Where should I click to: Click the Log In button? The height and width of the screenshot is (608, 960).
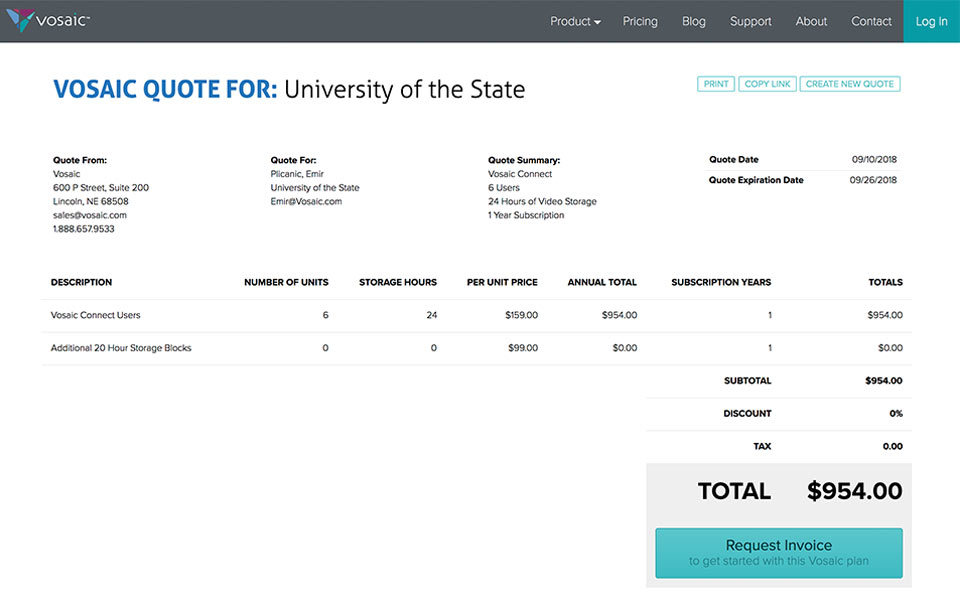tap(931, 21)
